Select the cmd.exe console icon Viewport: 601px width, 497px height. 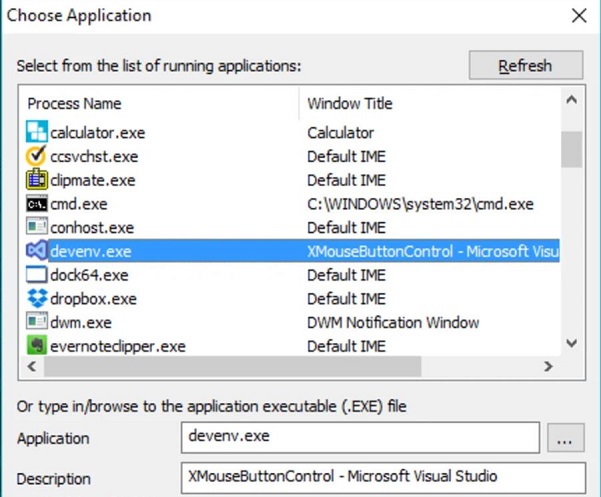pyautogui.click(x=36, y=204)
